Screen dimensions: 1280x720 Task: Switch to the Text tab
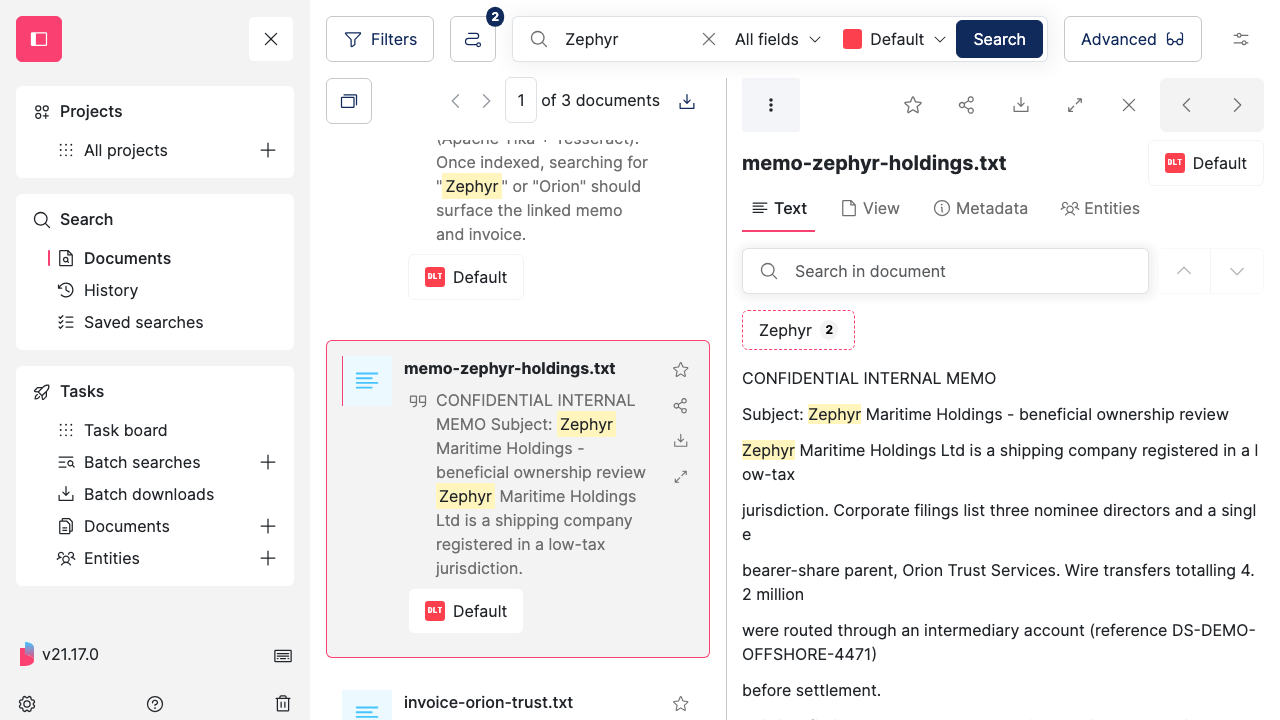(779, 208)
